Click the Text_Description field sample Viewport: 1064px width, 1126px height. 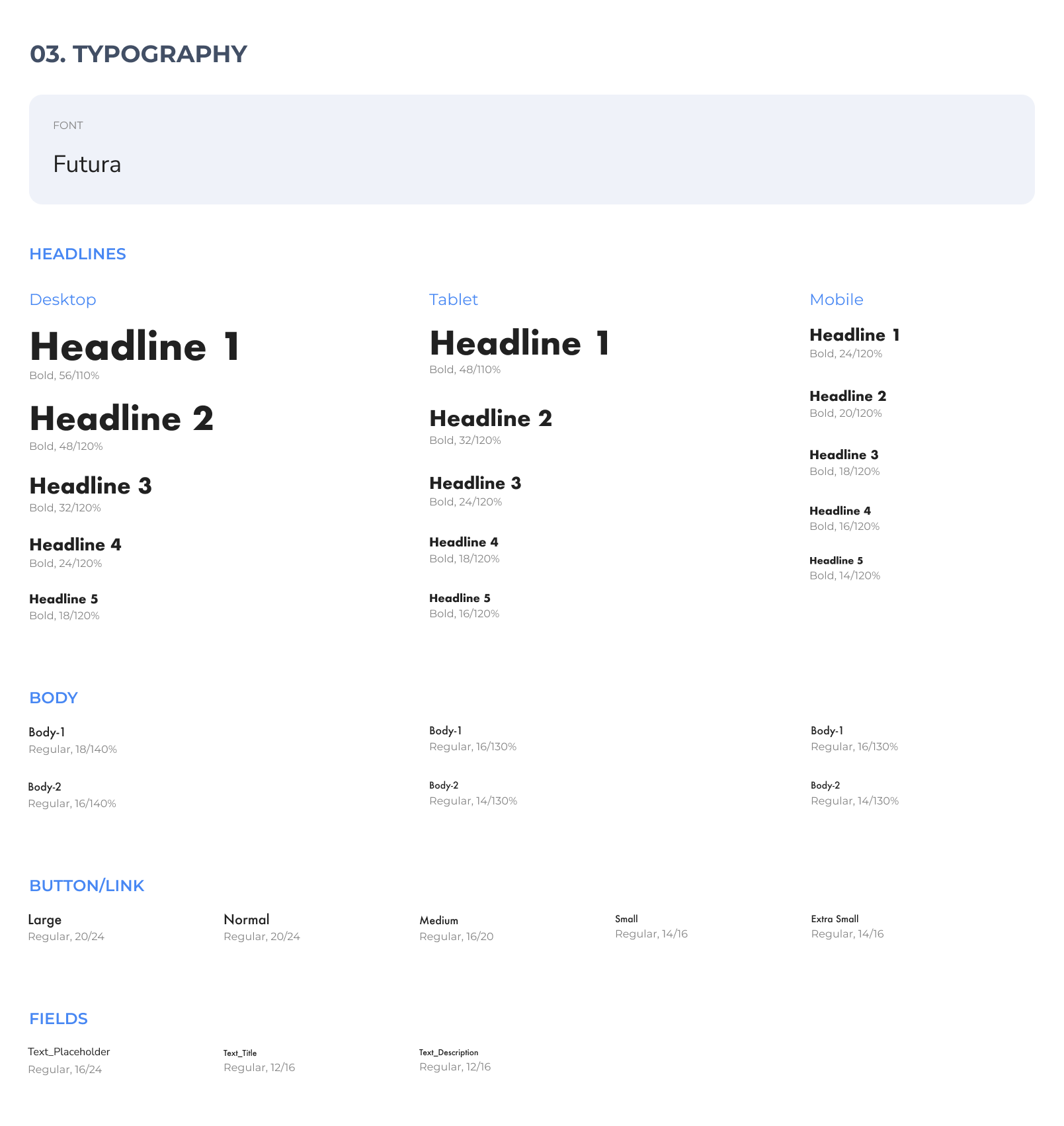[x=448, y=1053]
